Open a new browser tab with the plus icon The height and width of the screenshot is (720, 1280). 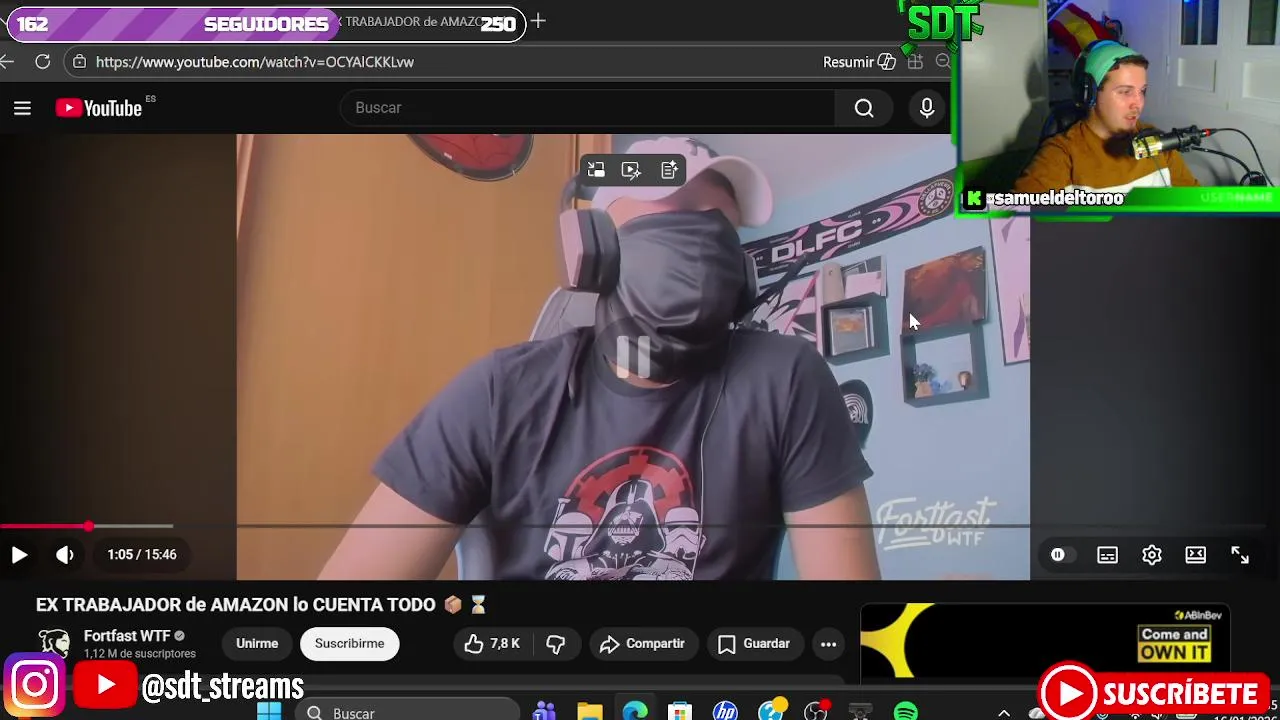[538, 21]
